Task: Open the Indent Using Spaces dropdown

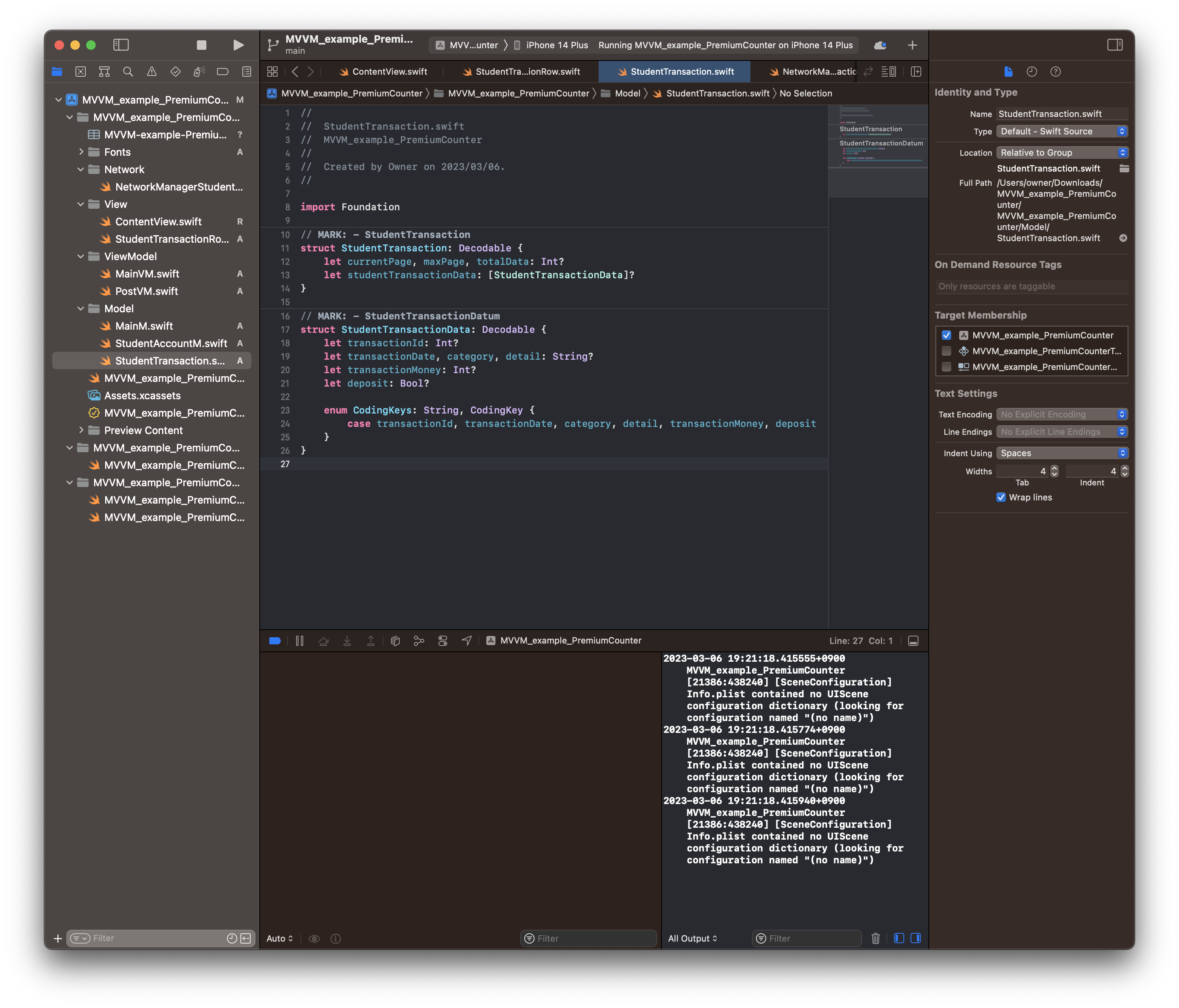Action: coord(1062,453)
